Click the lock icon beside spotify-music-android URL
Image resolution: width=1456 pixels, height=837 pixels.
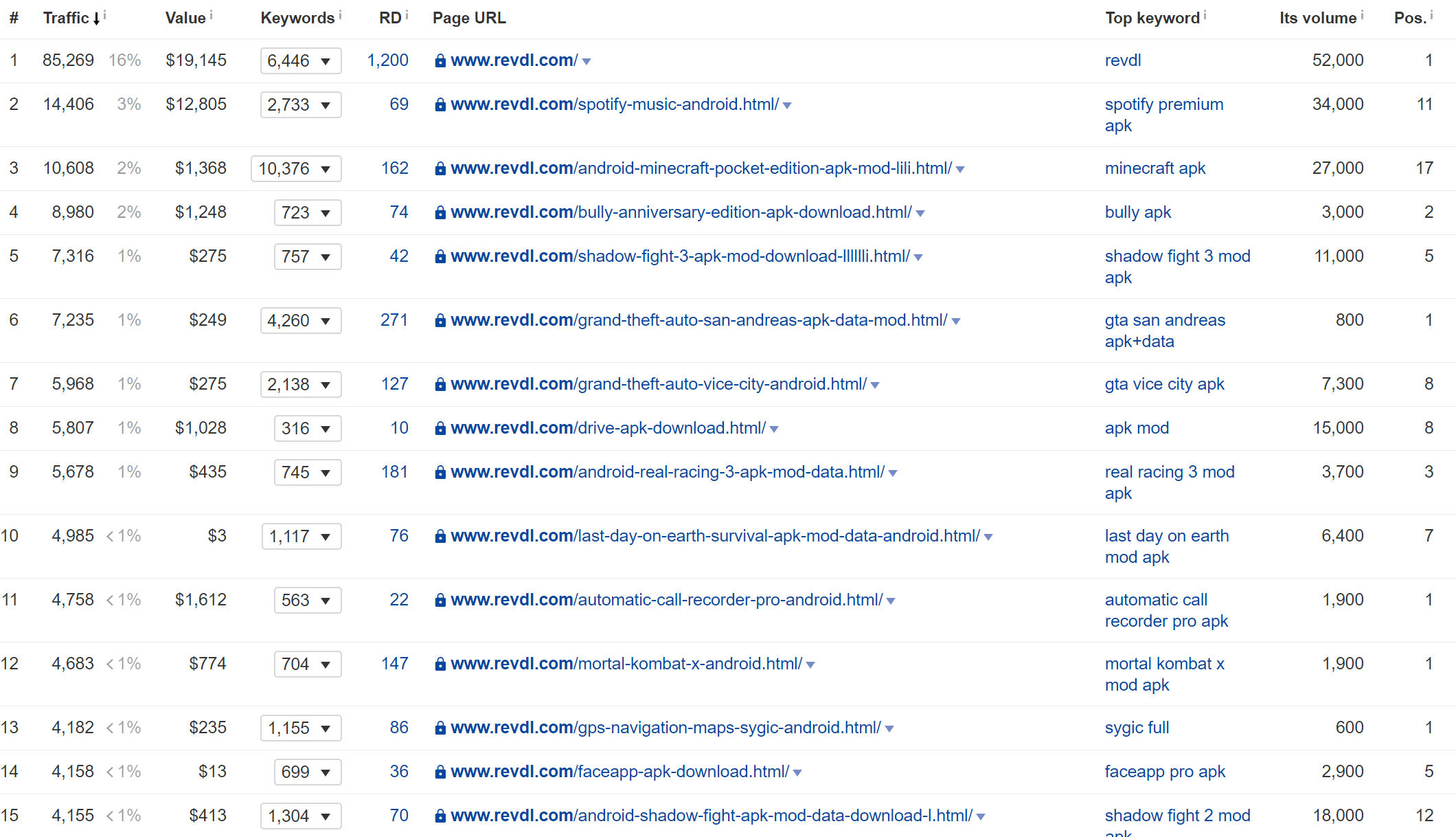(x=440, y=105)
